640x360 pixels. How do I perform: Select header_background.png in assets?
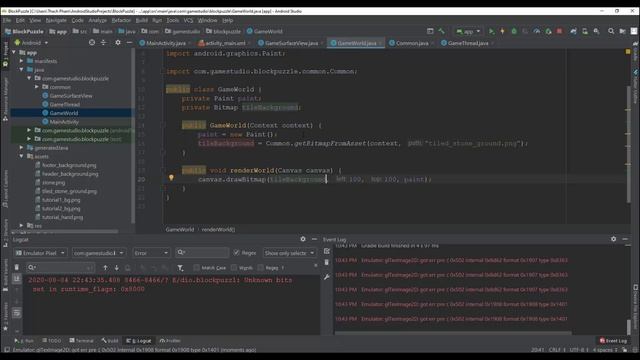click(x=69, y=174)
